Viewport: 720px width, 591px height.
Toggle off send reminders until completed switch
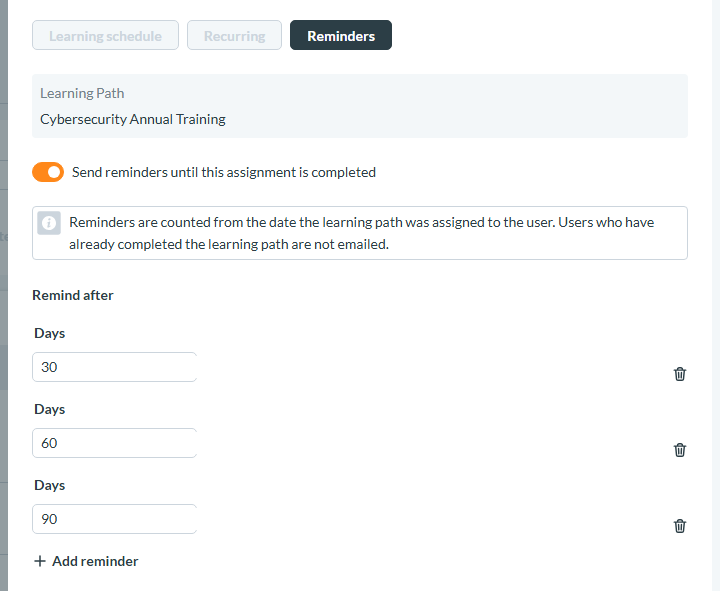tap(48, 172)
